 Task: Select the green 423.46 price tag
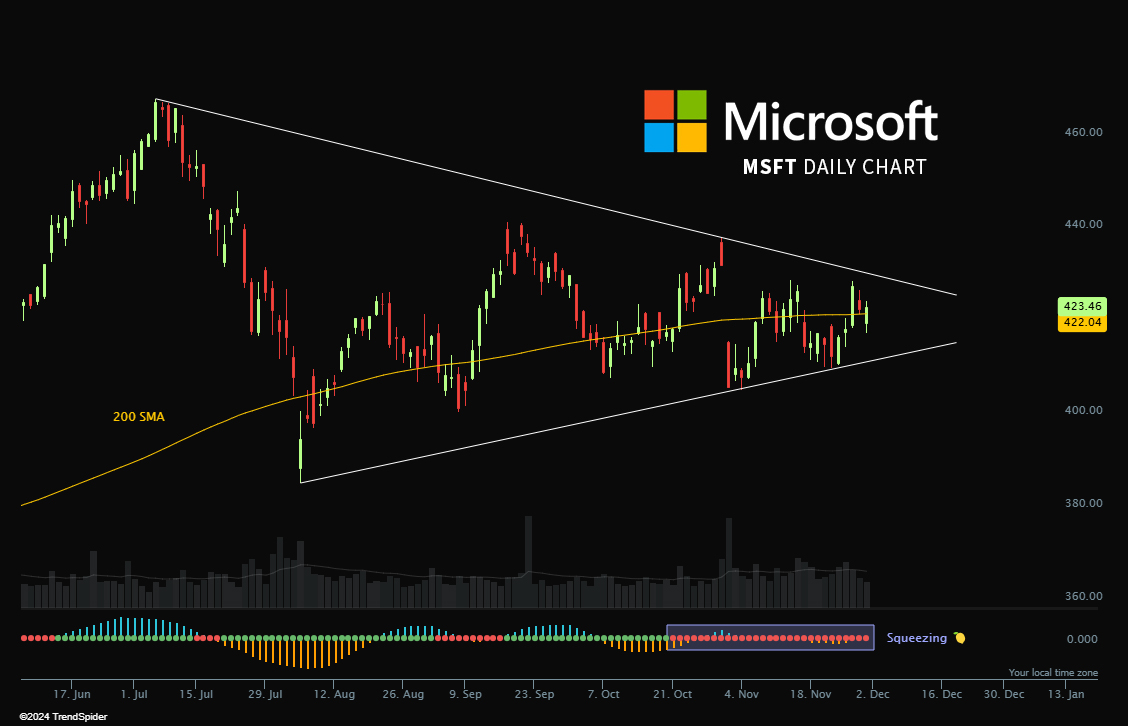1082,306
